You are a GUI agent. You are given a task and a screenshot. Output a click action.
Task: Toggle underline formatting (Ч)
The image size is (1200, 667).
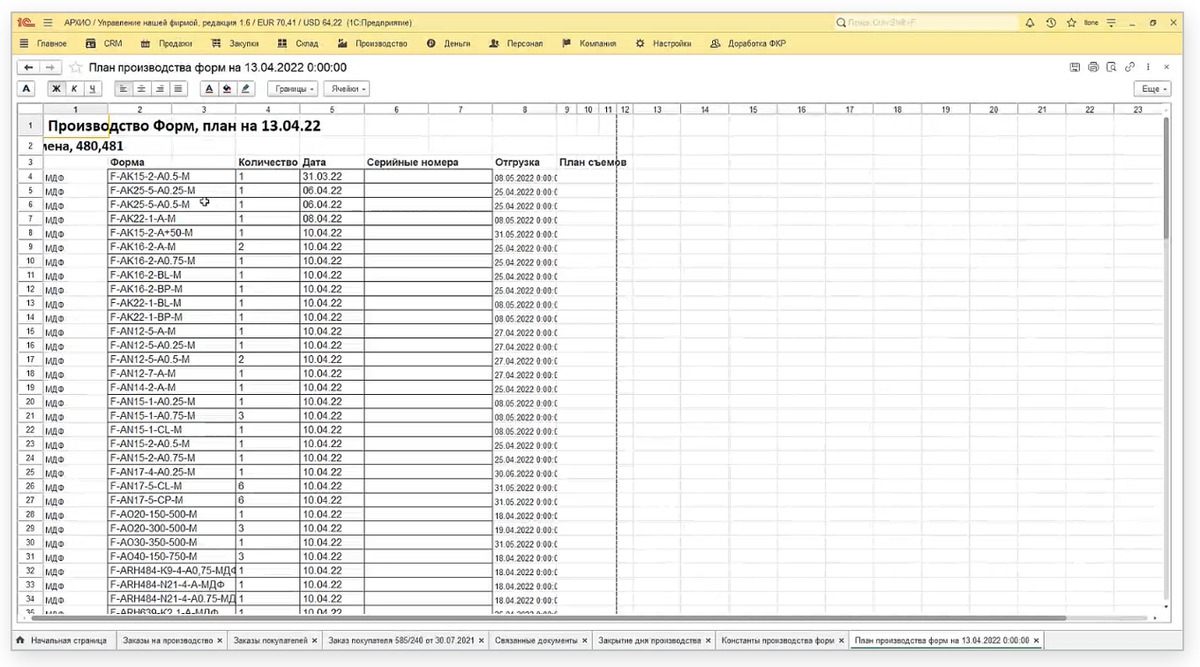[92, 89]
